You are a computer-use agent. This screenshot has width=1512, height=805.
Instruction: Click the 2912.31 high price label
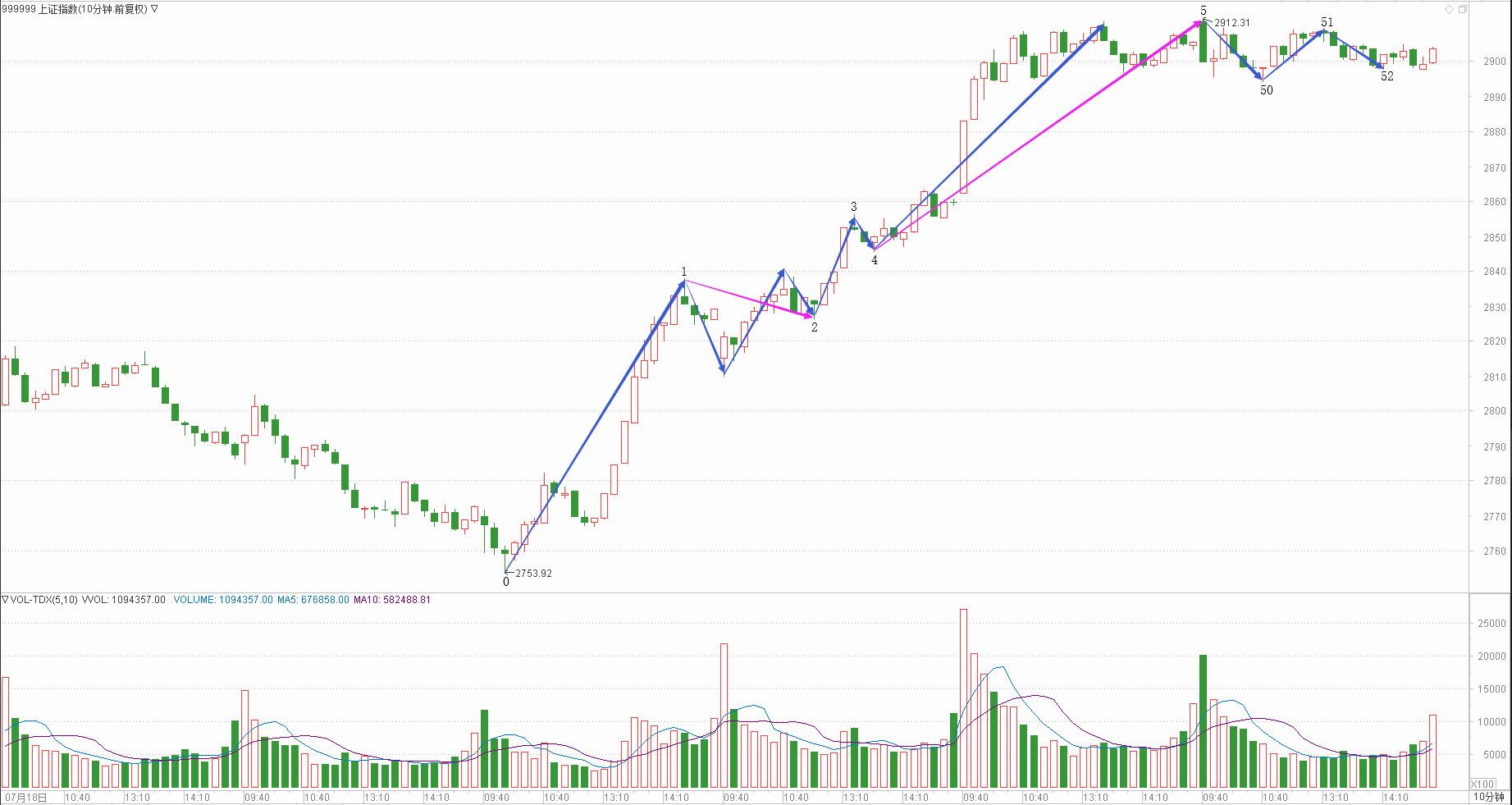1232,23
